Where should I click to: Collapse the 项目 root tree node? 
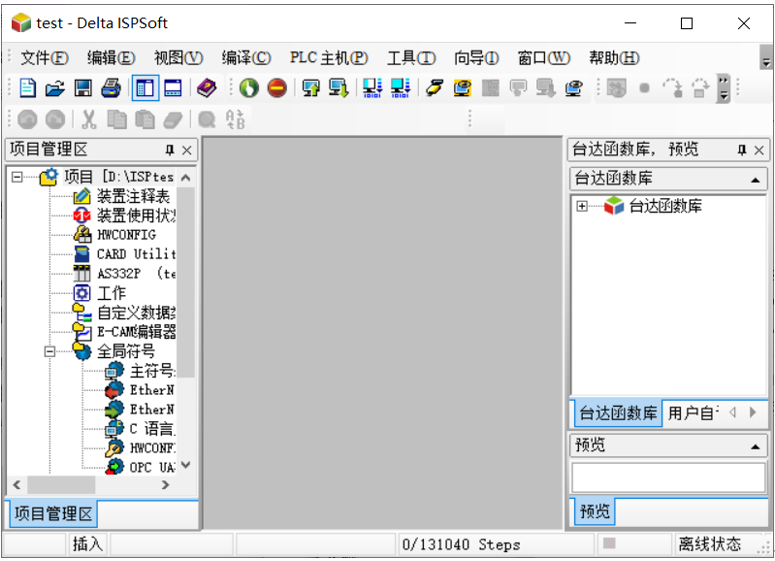[x=17, y=177]
